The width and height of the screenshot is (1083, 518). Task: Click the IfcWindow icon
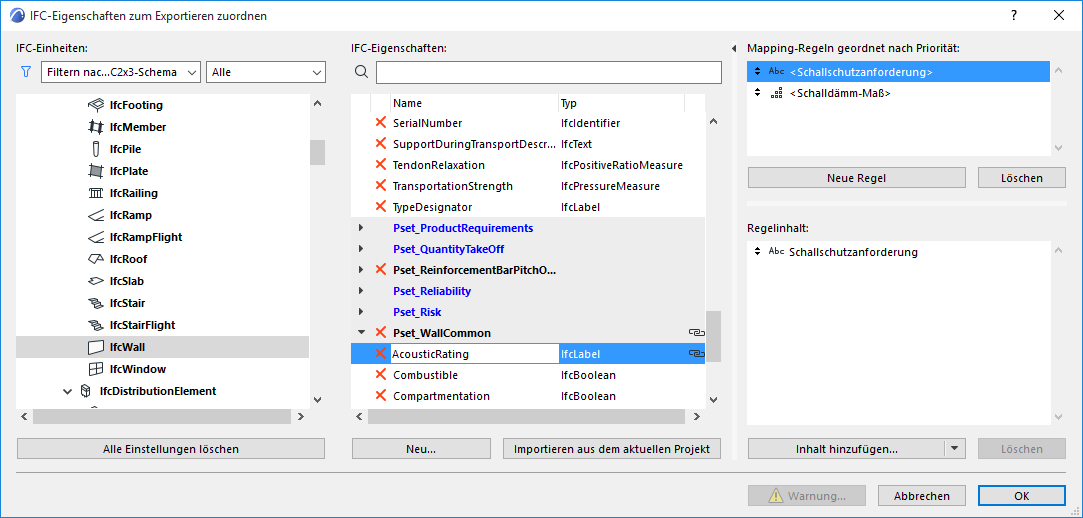(x=95, y=370)
